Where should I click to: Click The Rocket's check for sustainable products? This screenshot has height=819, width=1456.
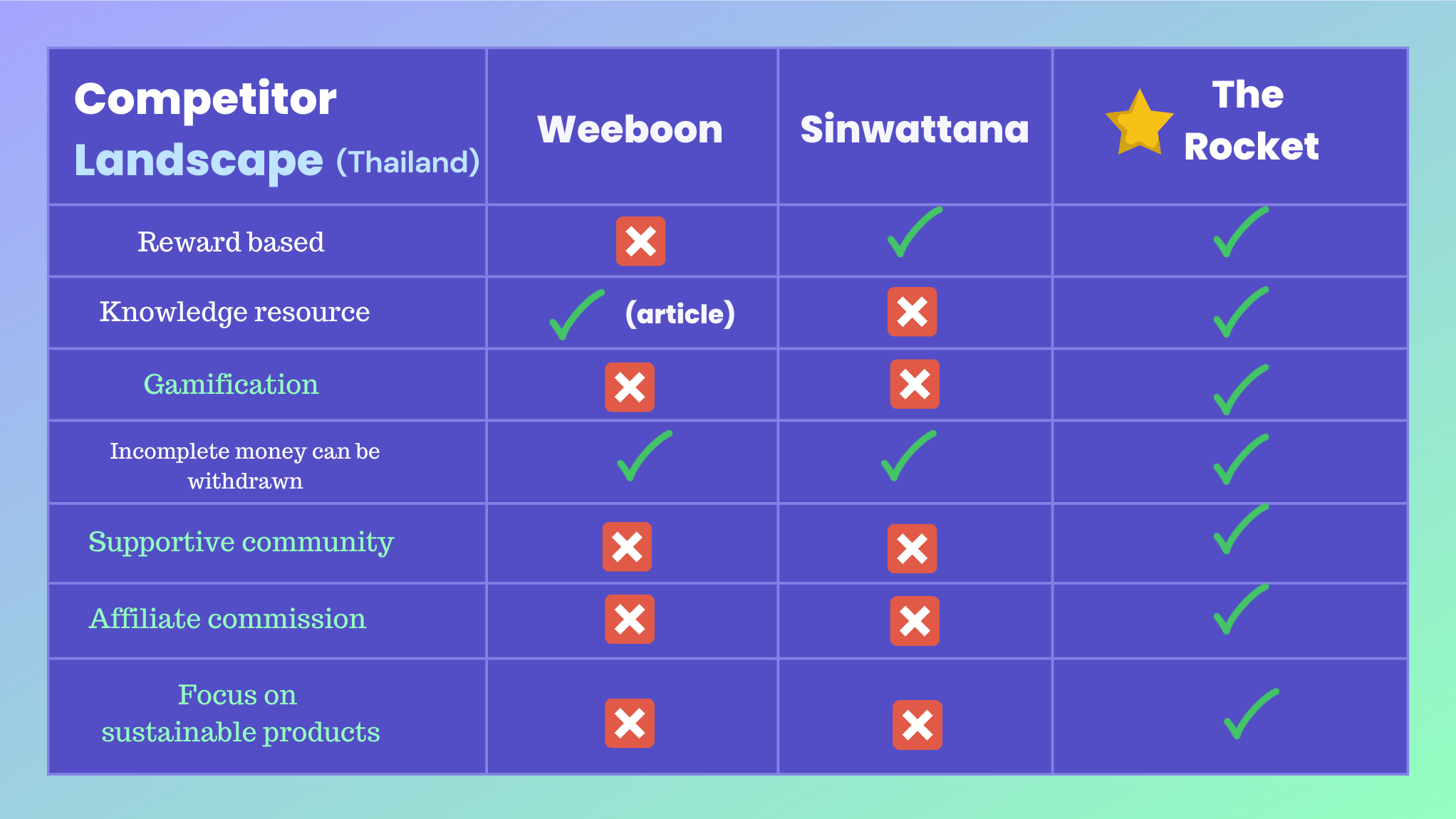click(1251, 714)
